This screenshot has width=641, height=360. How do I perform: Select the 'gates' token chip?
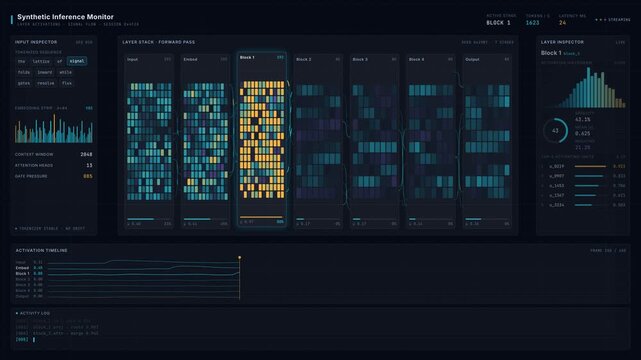24,83
